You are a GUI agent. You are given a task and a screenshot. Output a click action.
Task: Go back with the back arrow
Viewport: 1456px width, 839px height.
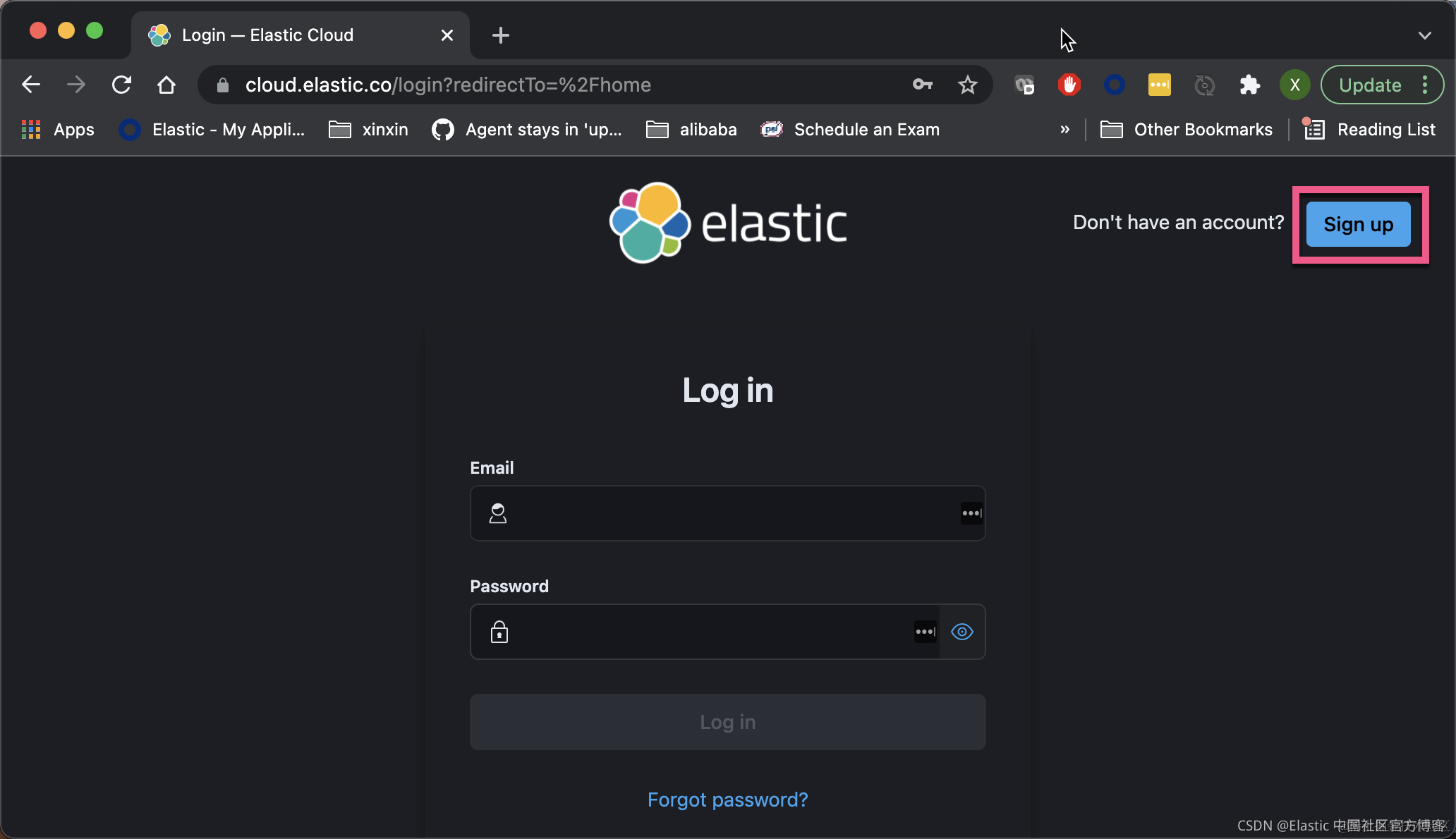coord(31,85)
